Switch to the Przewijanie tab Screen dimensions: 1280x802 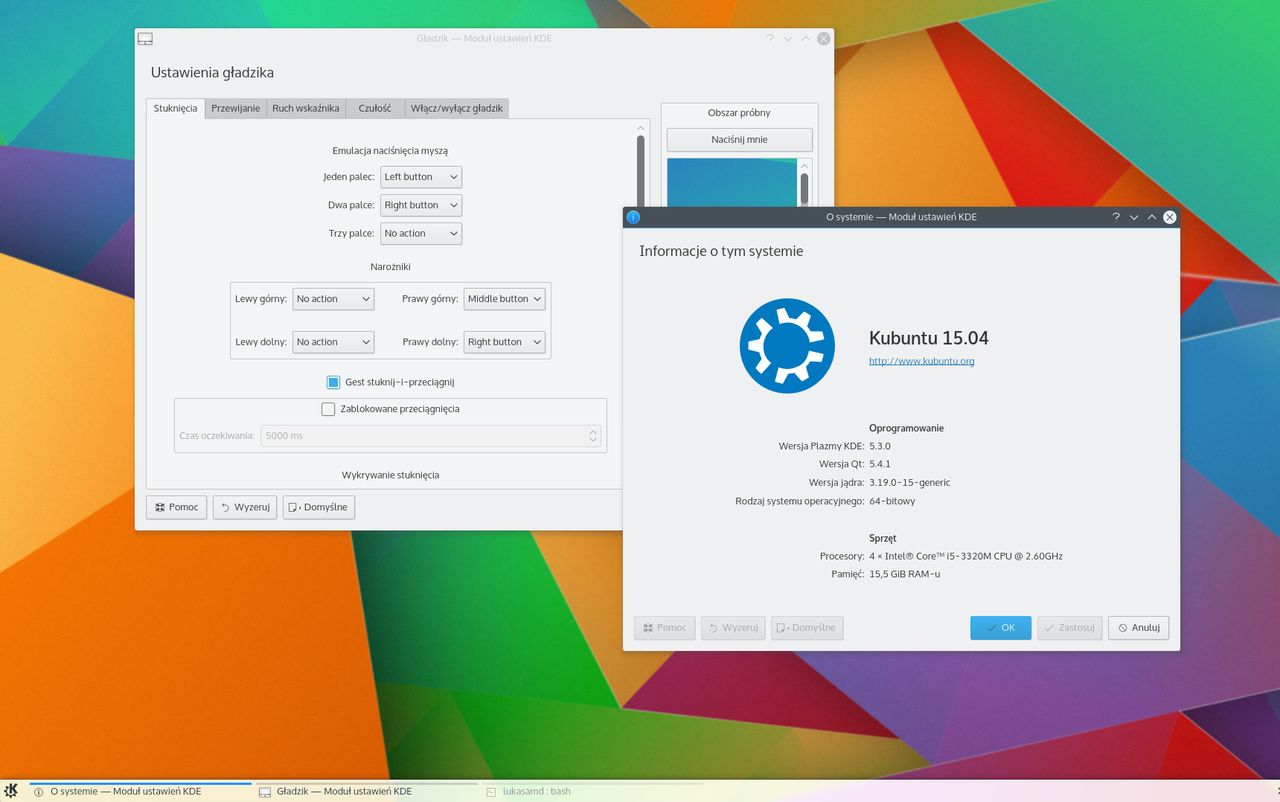coord(234,108)
